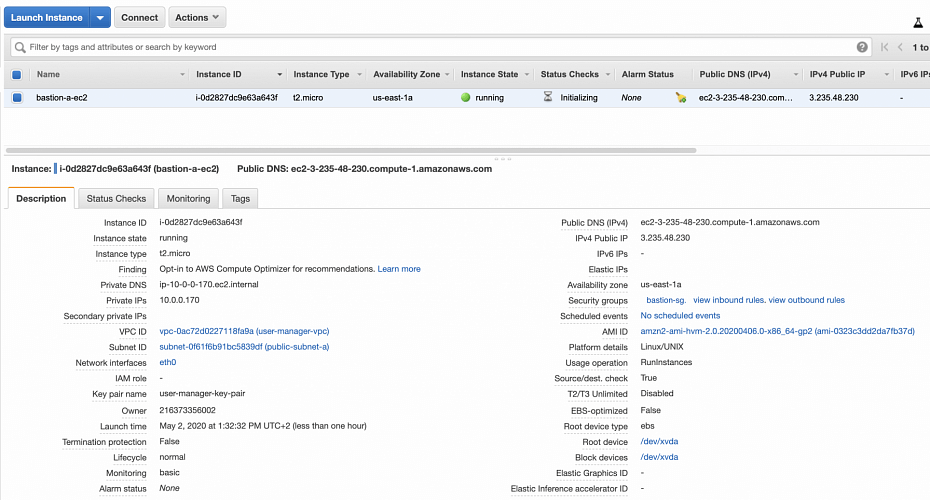Click the alarm bell create icon
Viewport: 930px width, 500px height.
(x=681, y=98)
